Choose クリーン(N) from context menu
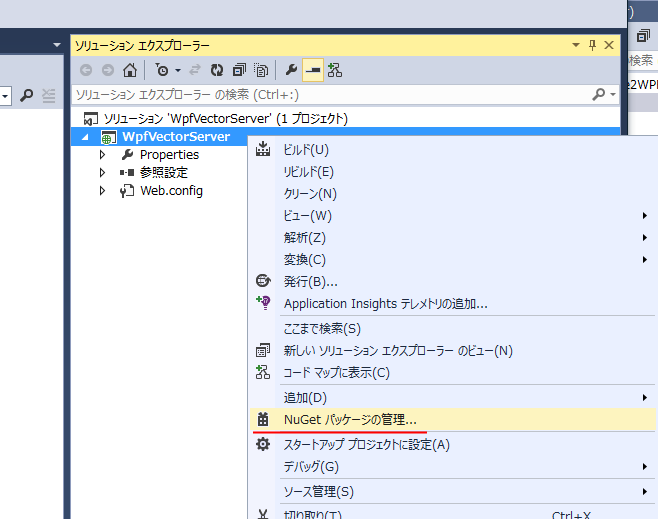The height and width of the screenshot is (519, 658). click(x=453, y=193)
